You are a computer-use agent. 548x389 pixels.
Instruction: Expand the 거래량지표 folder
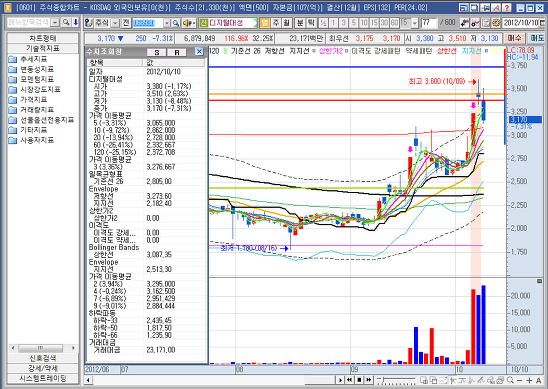point(31,110)
